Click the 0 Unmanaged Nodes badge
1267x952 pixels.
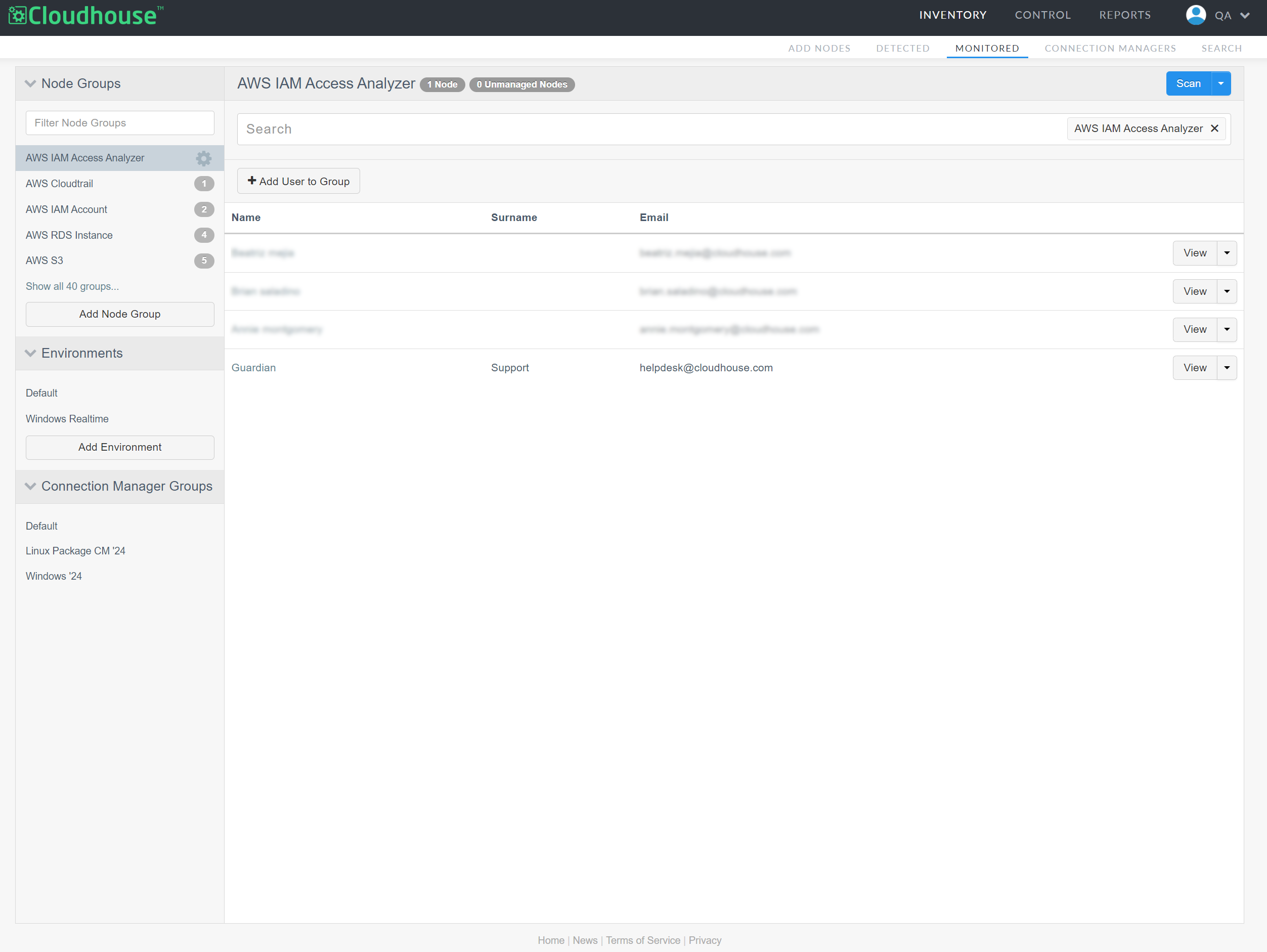click(522, 85)
